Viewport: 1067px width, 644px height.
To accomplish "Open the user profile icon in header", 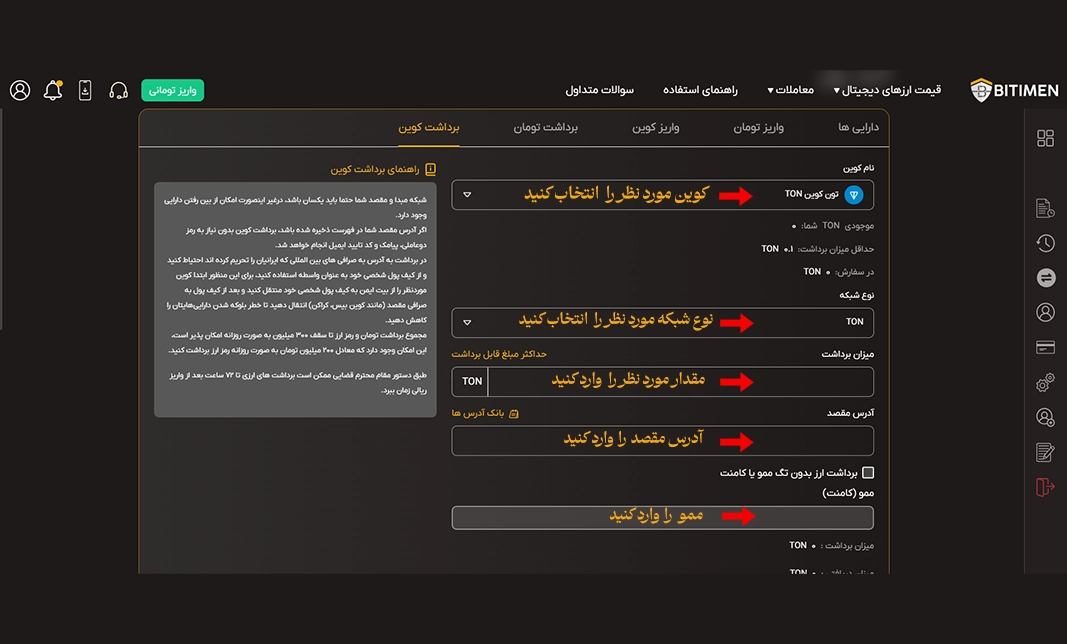I will pos(20,90).
